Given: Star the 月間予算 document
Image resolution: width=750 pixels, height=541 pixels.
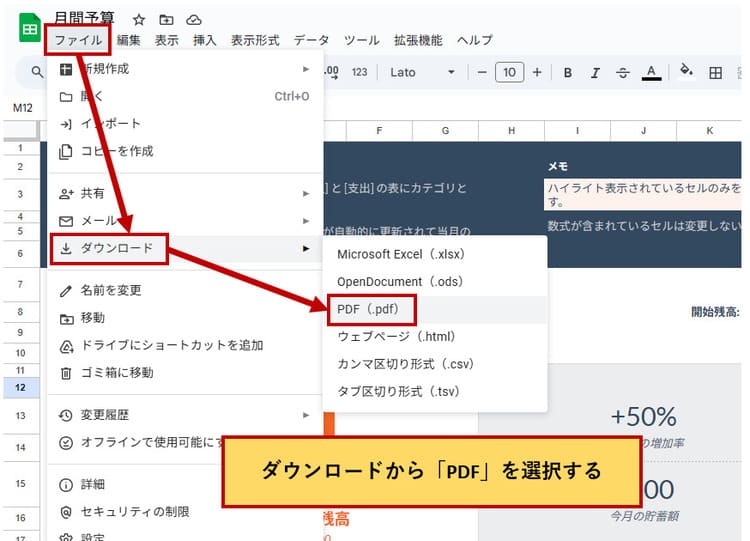Looking at the screenshot, I should [x=139, y=20].
